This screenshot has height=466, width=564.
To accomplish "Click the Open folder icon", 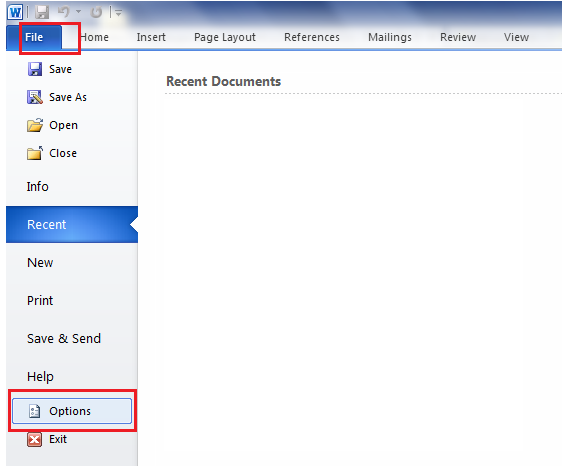I will 35,125.
